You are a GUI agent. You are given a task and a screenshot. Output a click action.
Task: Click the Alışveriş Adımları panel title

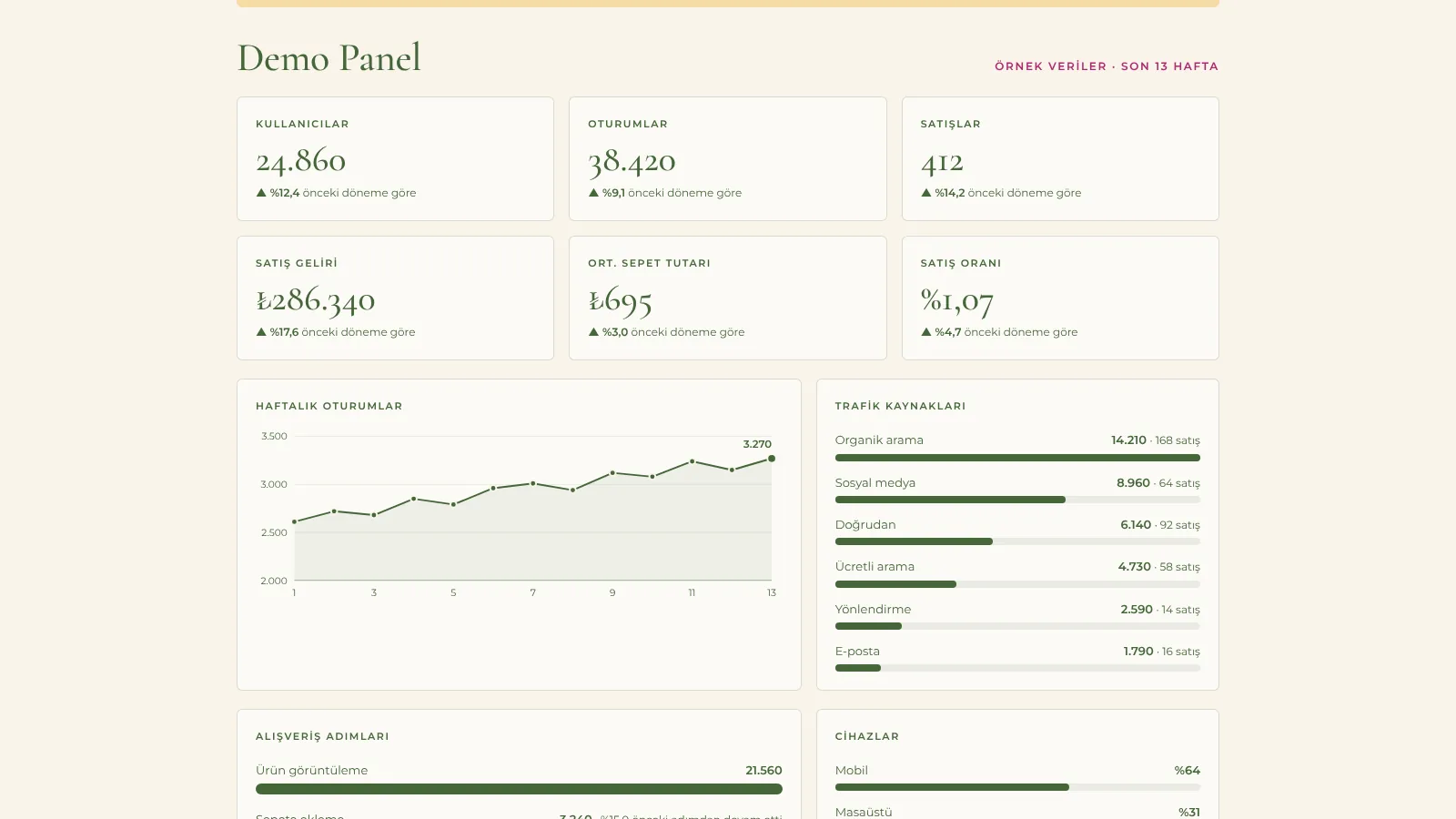[x=322, y=736]
